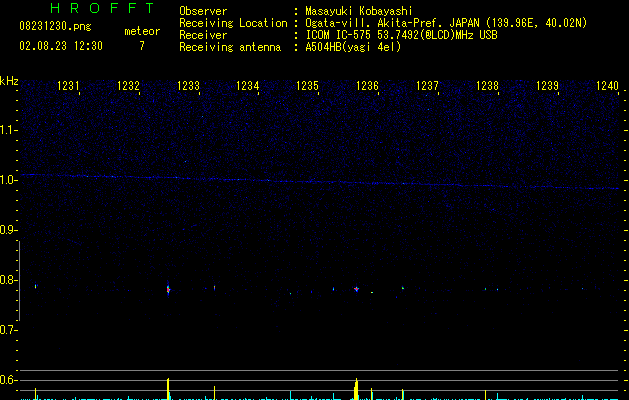Click the tall yellow power spike before 1236
Viewport: 629px width, 400px height.
point(356,388)
